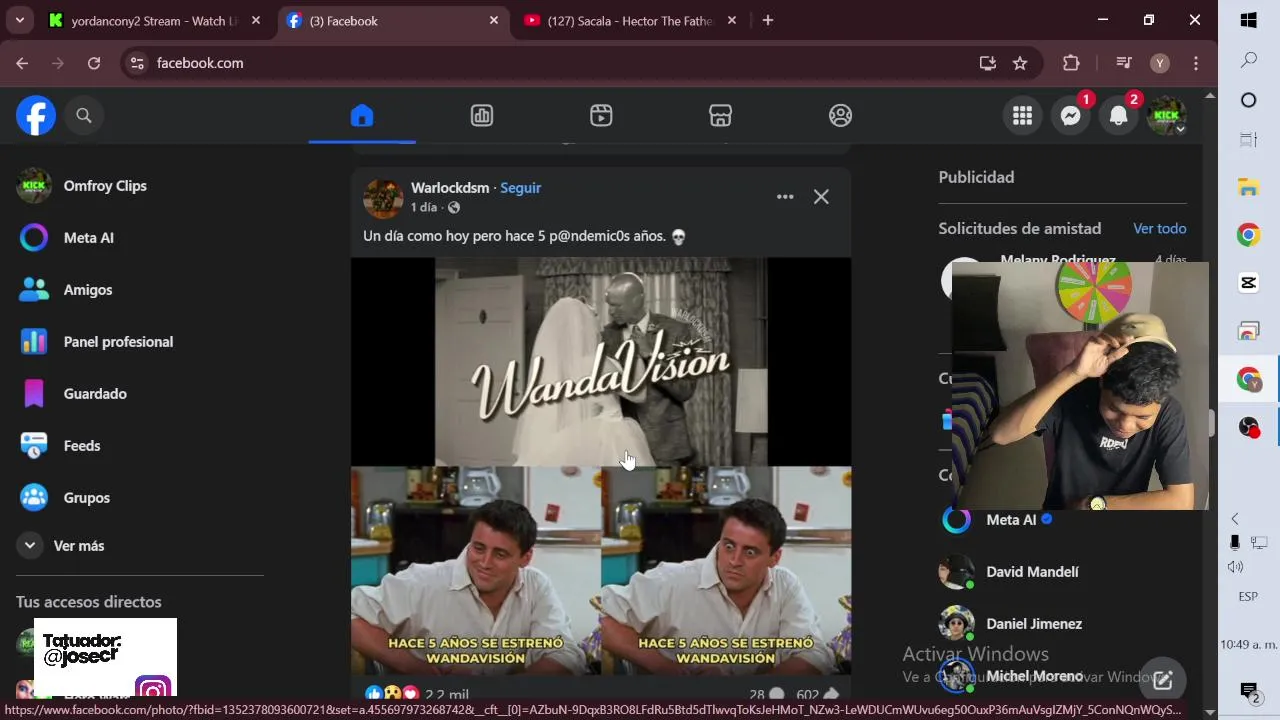Open Meta AI contact chat
Image resolution: width=1280 pixels, height=720 pixels.
(x=1010, y=520)
